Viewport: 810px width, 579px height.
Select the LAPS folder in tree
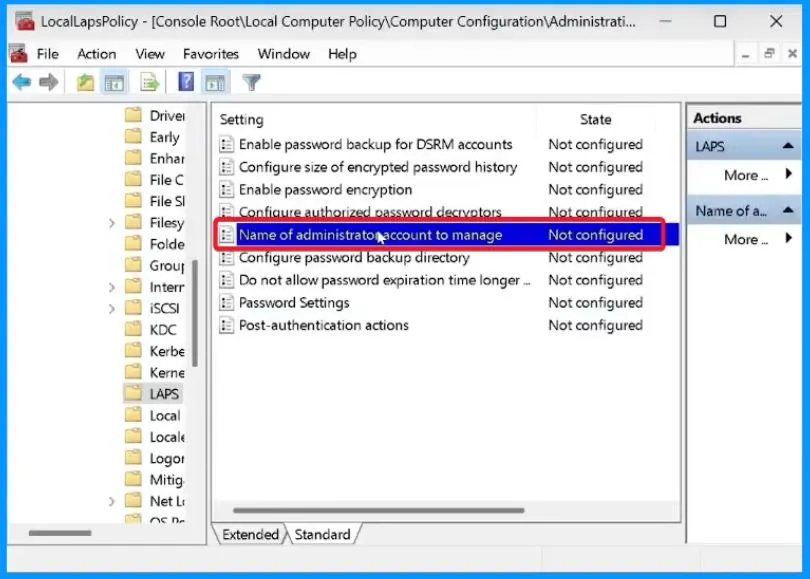tap(164, 394)
